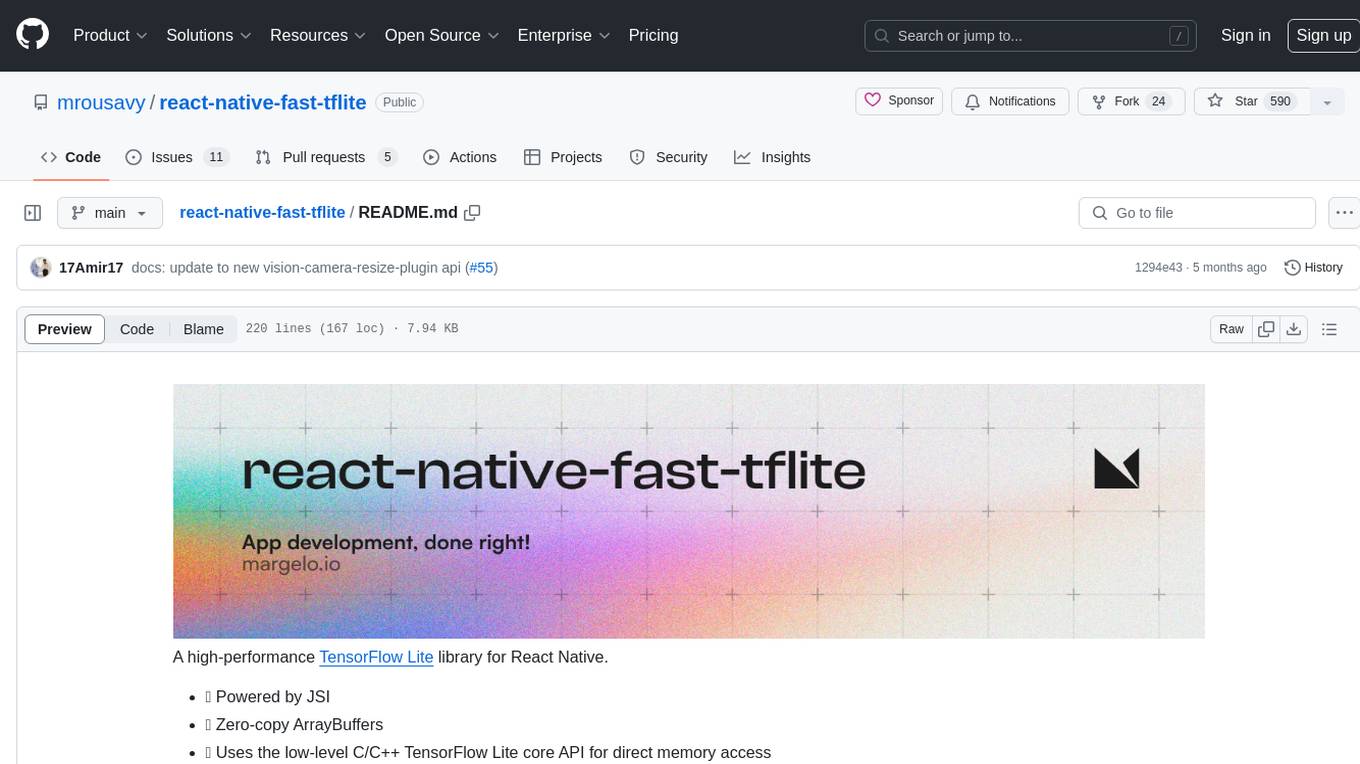Switch to the Code tab

point(70,157)
